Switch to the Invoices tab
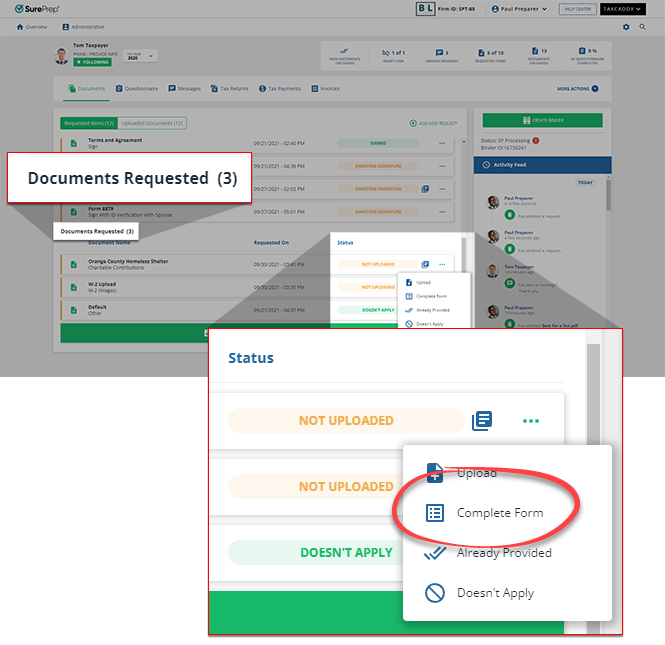The image size is (665, 645). point(325,89)
